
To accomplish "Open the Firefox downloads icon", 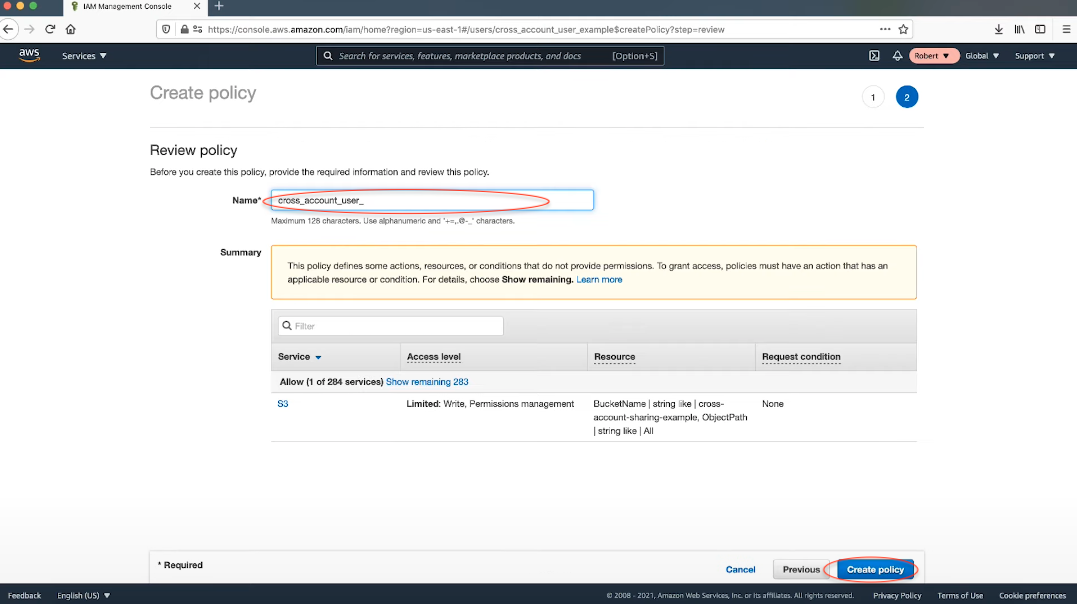I will pos(998,29).
